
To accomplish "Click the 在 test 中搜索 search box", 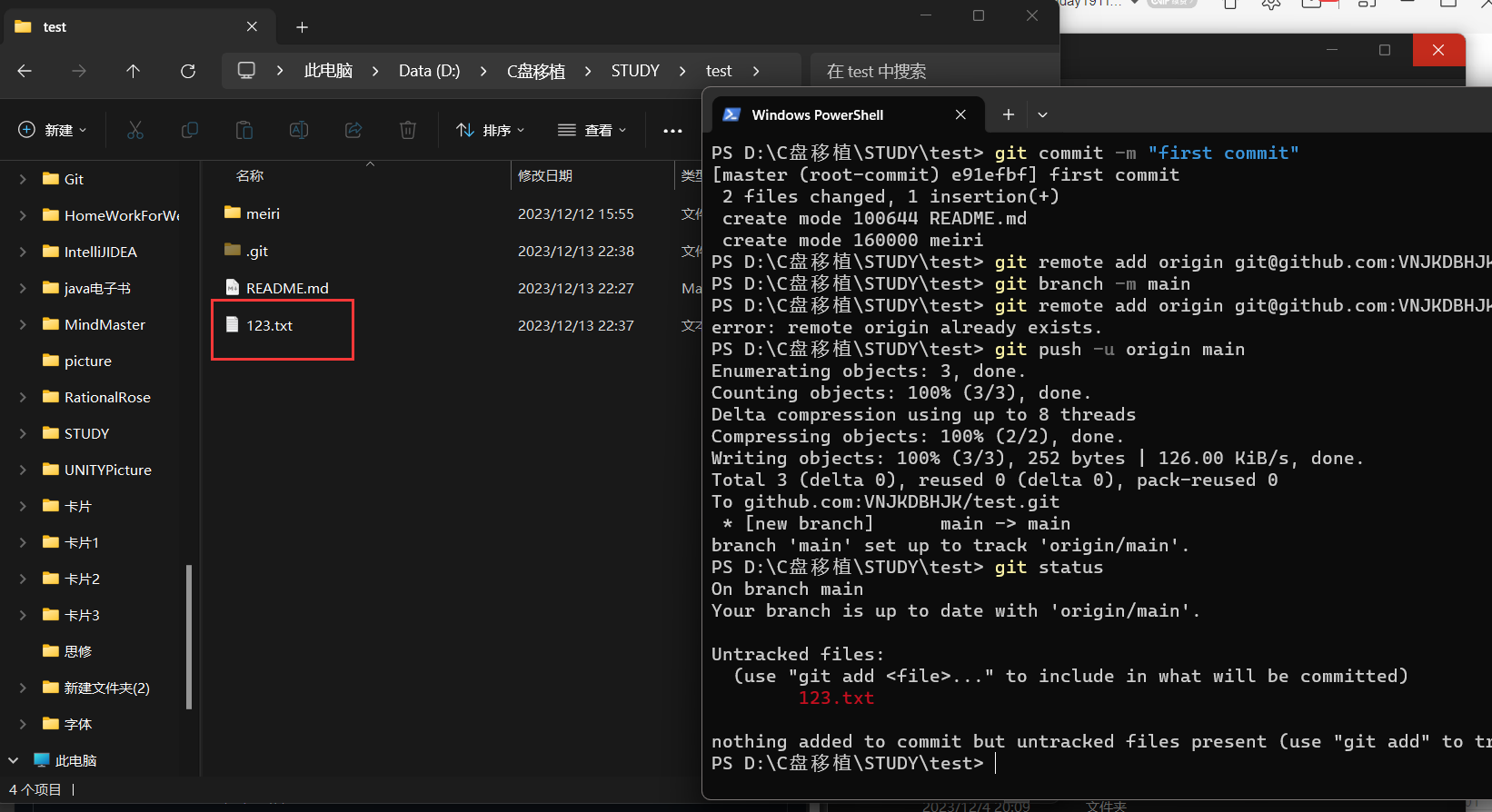I will click(x=934, y=71).
